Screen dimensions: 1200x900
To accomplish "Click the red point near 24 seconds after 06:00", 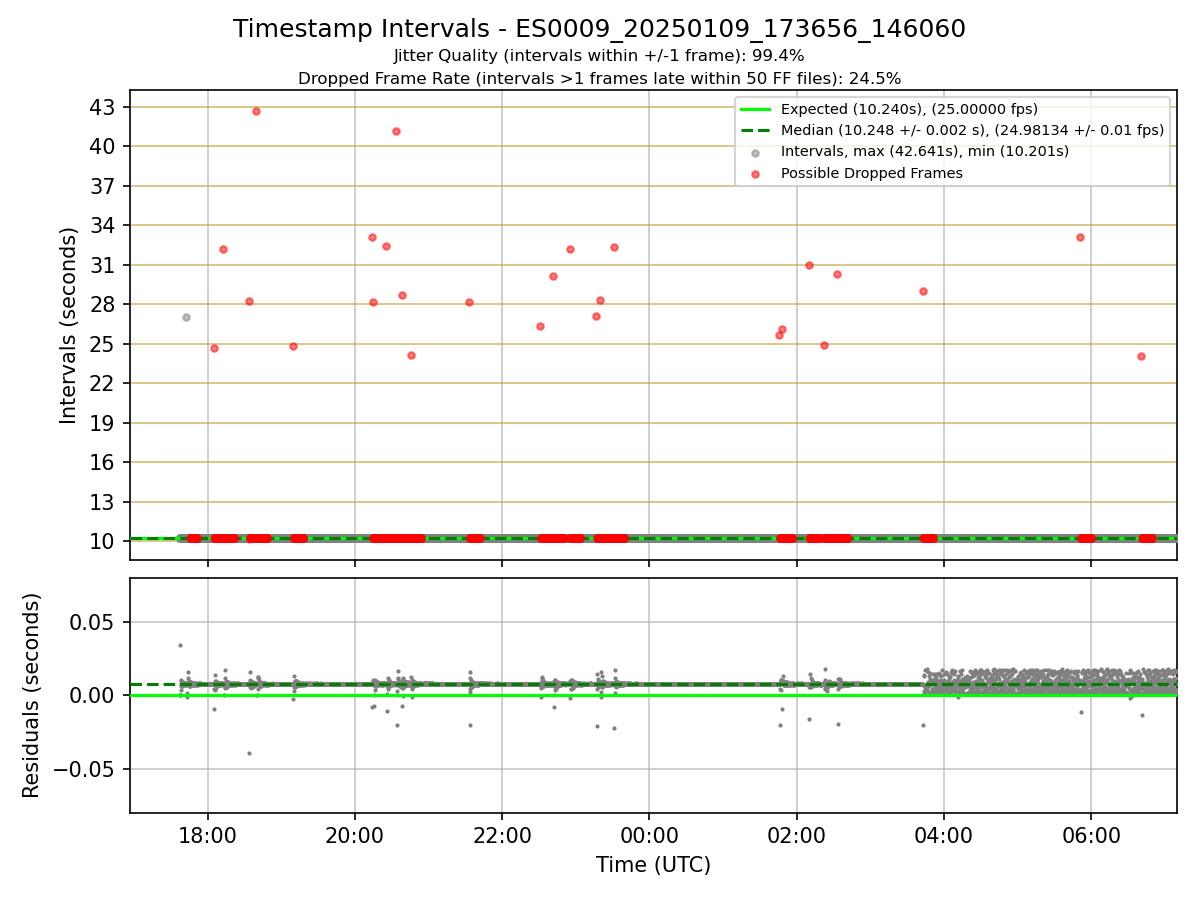I will point(1141,356).
